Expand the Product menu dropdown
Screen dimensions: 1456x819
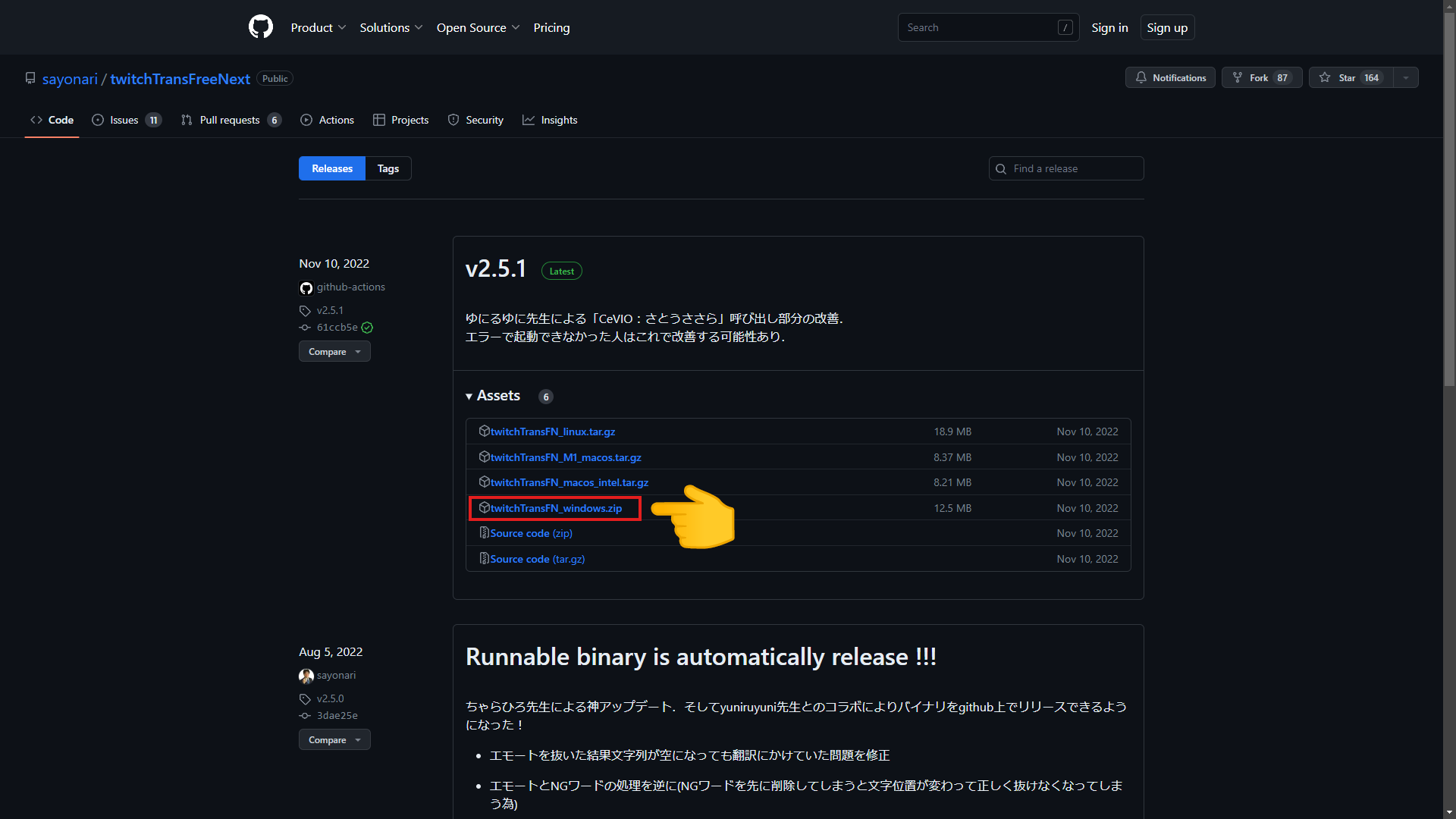point(318,27)
